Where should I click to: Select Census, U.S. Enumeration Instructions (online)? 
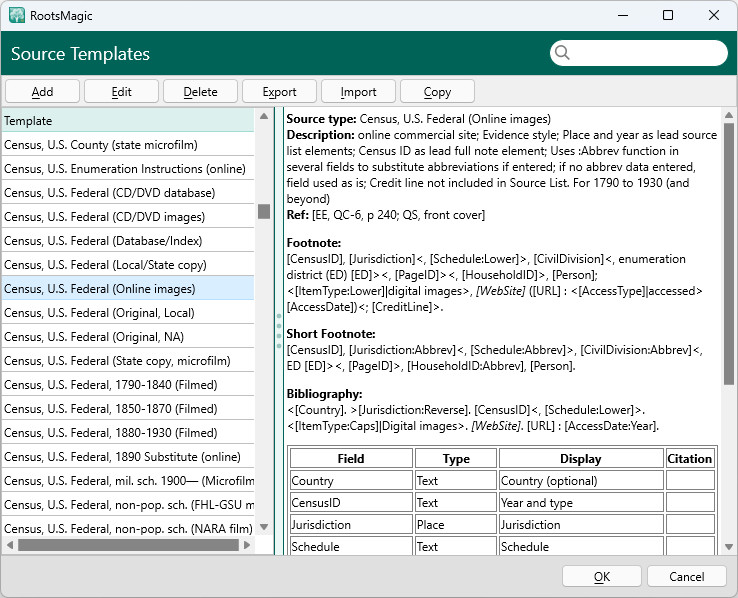coord(128,168)
